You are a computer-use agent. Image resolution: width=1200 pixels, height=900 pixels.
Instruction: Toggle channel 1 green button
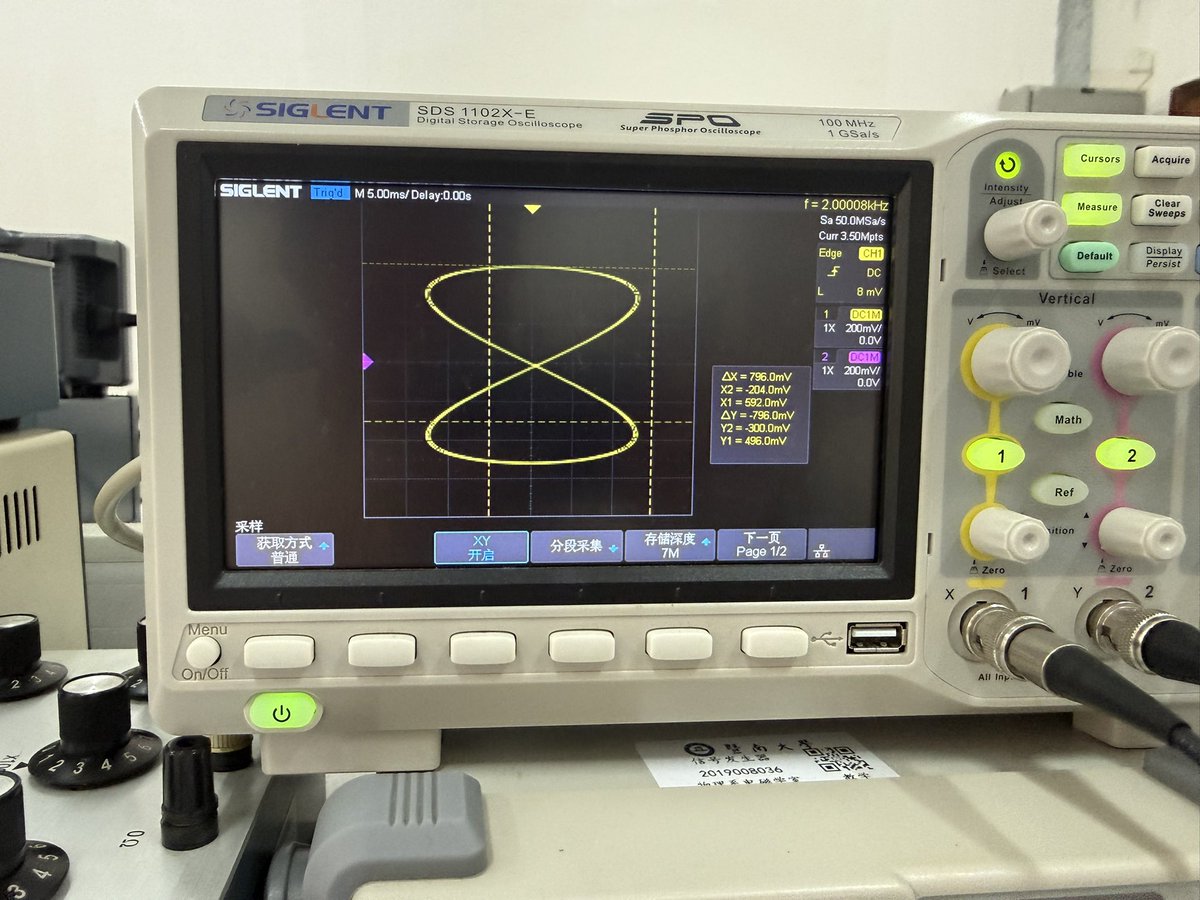point(995,455)
